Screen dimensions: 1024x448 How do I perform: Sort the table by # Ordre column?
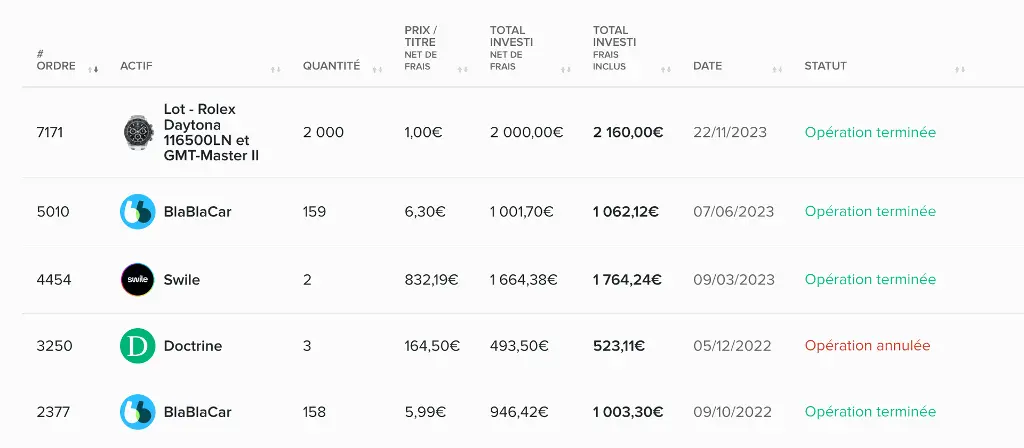click(93, 69)
